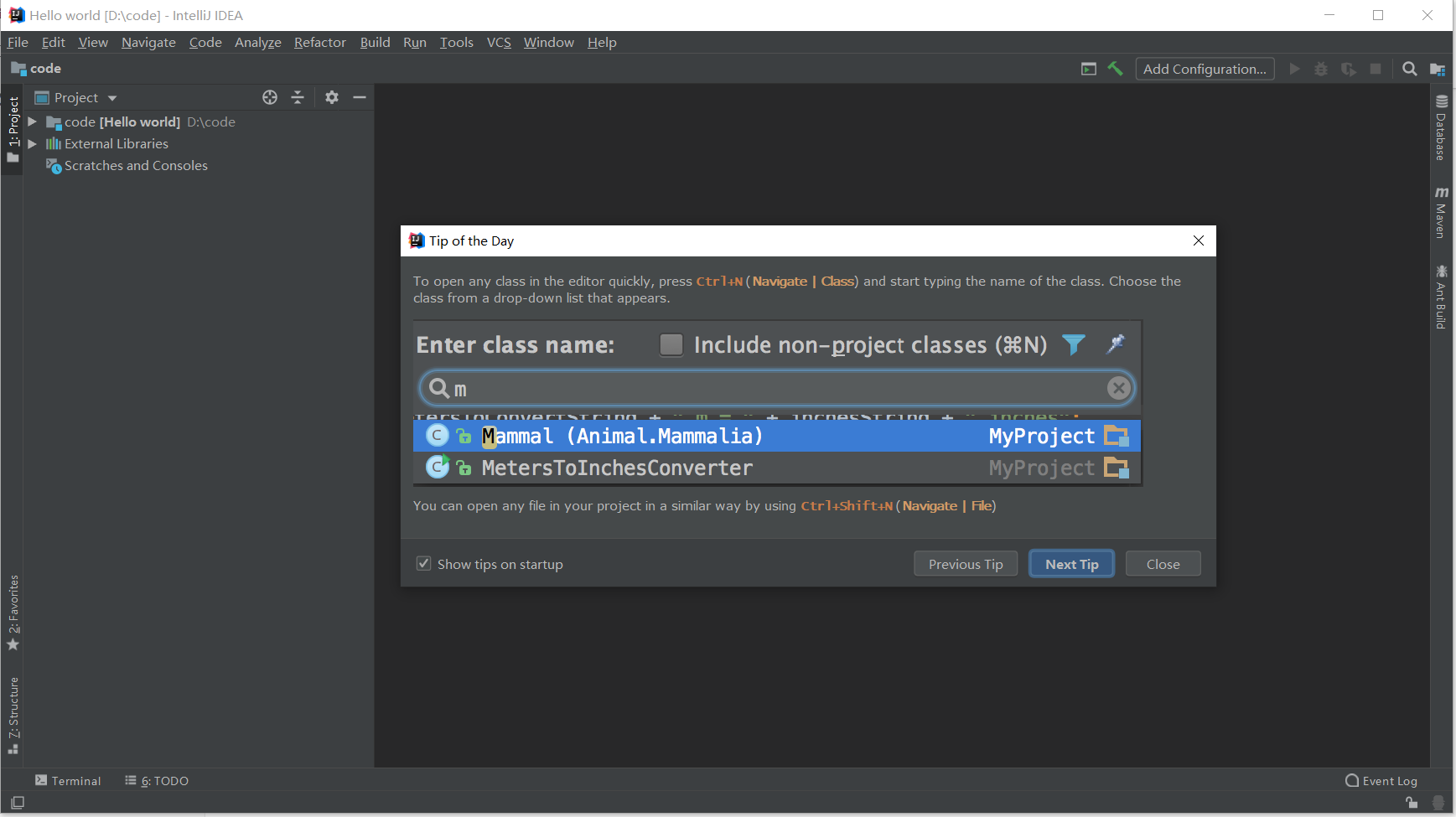Click the lock icon in status bar
The image size is (1456, 817).
(1412, 803)
